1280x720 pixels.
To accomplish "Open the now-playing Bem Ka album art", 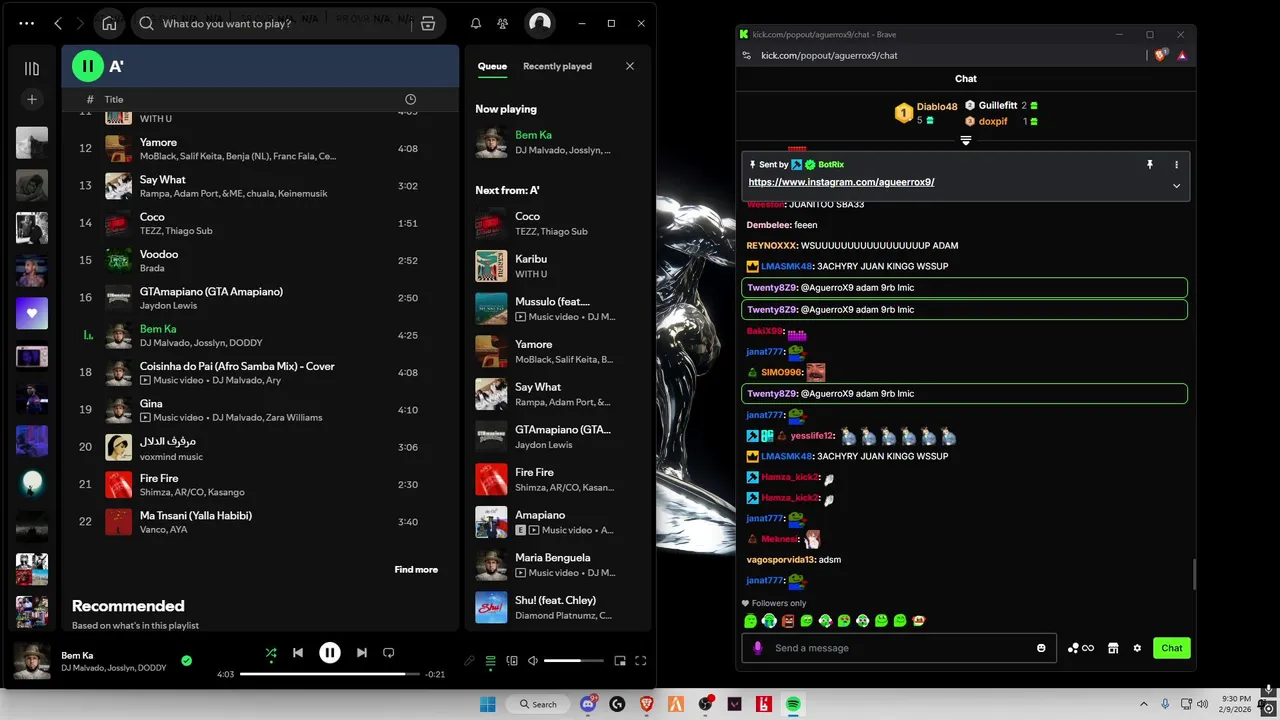I will coord(32,661).
